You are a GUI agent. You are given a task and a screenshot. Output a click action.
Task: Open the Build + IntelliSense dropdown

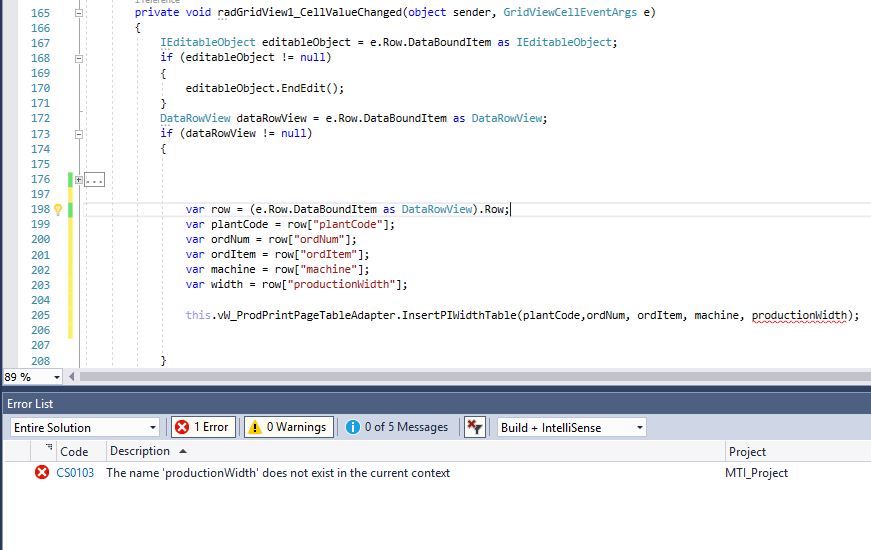(572, 428)
